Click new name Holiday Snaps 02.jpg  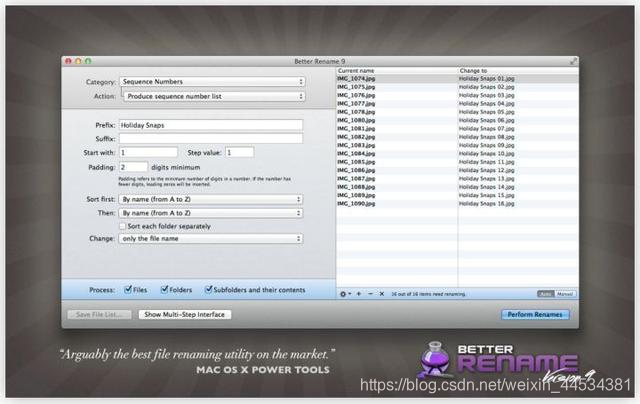[x=487, y=87]
